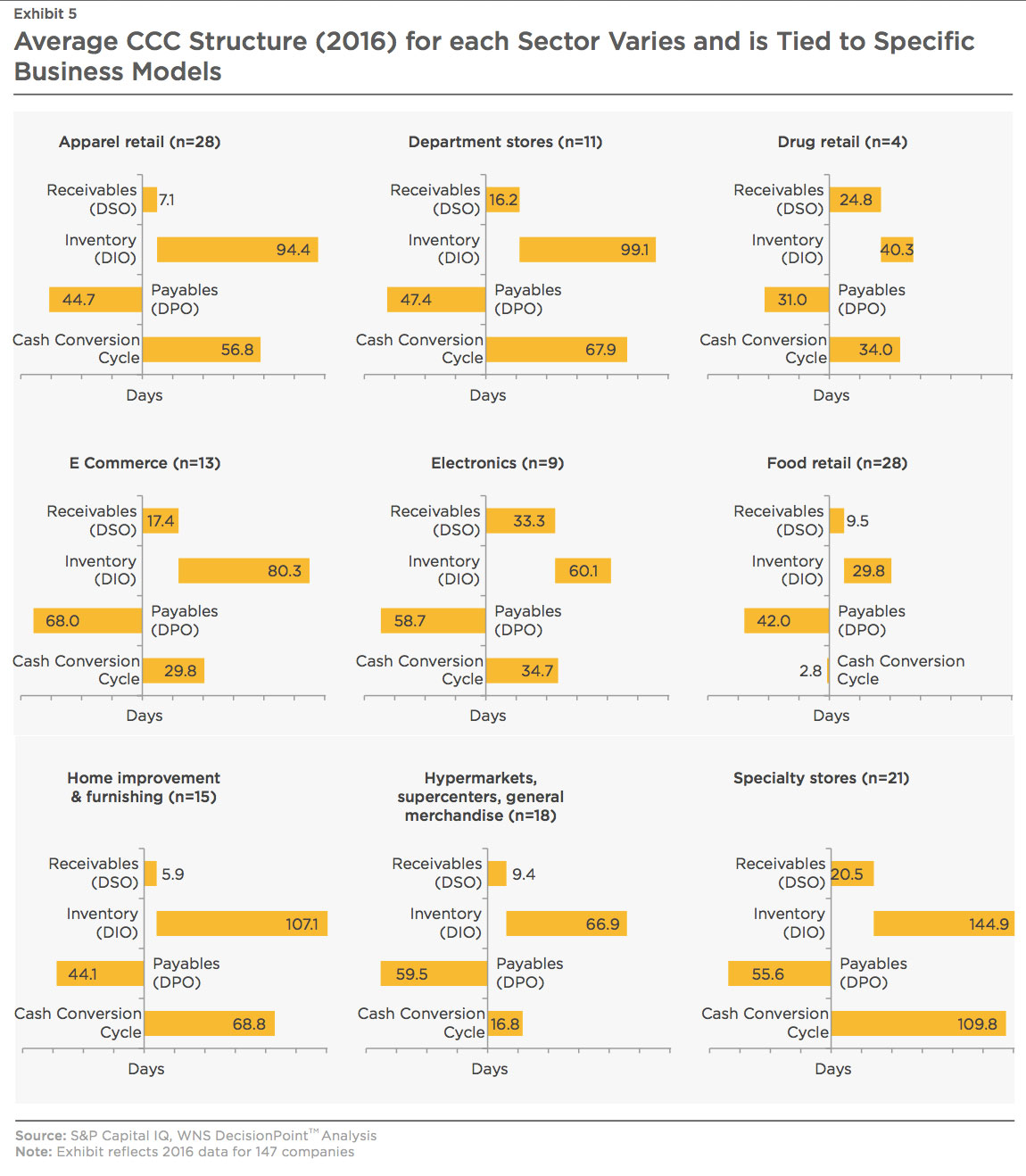This screenshot has height=1176, width=1026.
Task: Select Hypermarkets 66.9 inventory bar
Action: tap(567, 923)
